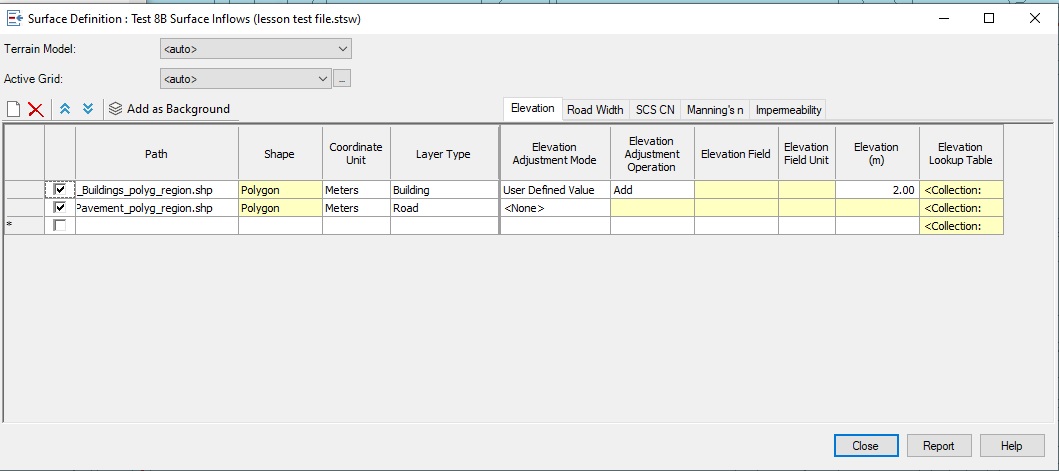Click the Help button
This screenshot has width=1059, height=471.
[x=1011, y=446]
